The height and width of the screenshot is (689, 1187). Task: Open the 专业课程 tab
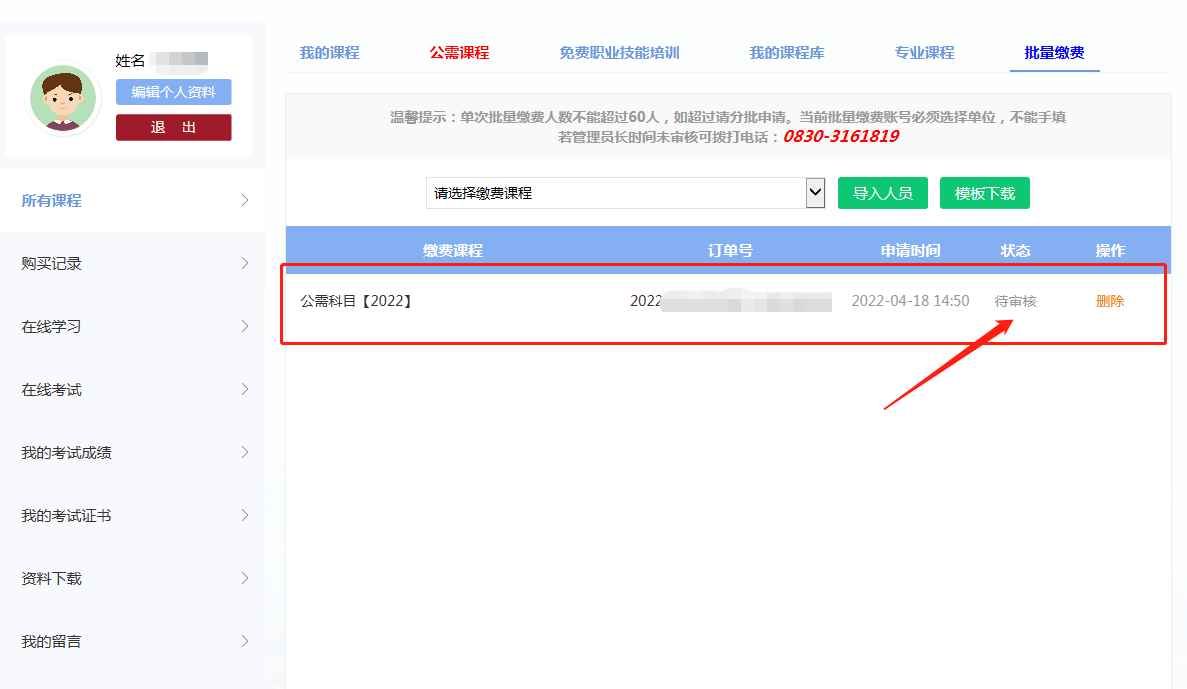(x=924, y=53)
